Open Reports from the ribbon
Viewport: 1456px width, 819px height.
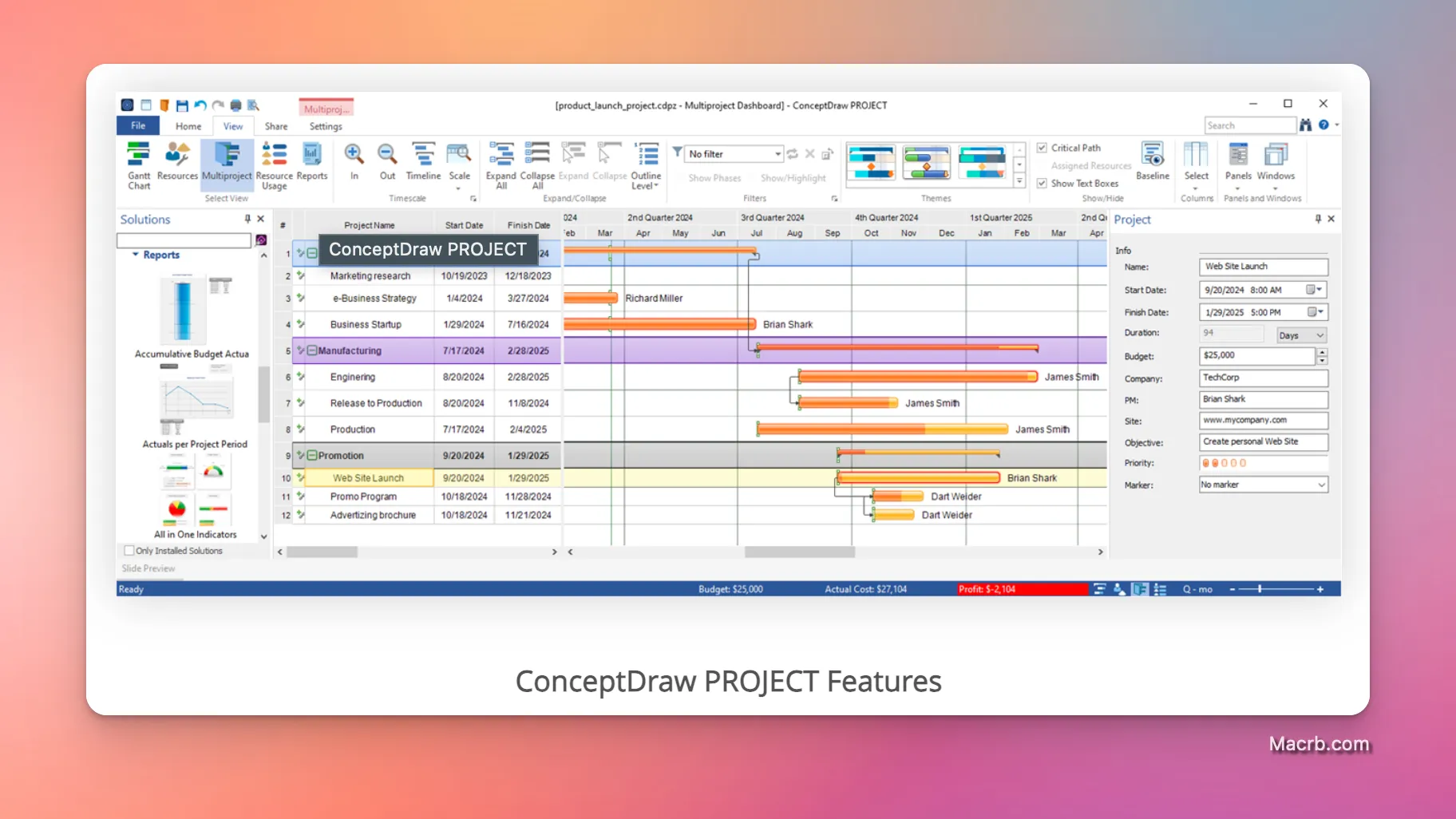click(311, 162)
